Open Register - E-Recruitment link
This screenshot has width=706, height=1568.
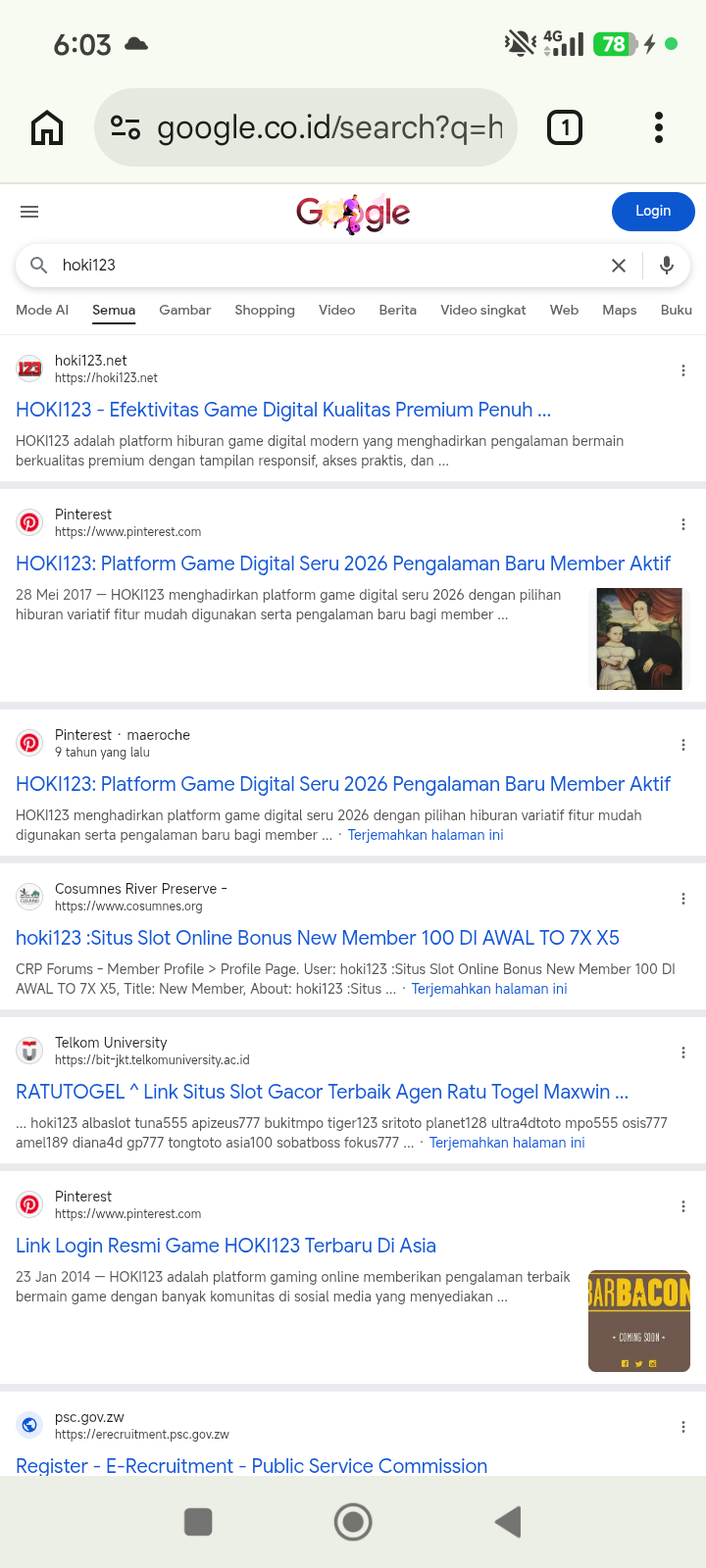coord(251,1466)
